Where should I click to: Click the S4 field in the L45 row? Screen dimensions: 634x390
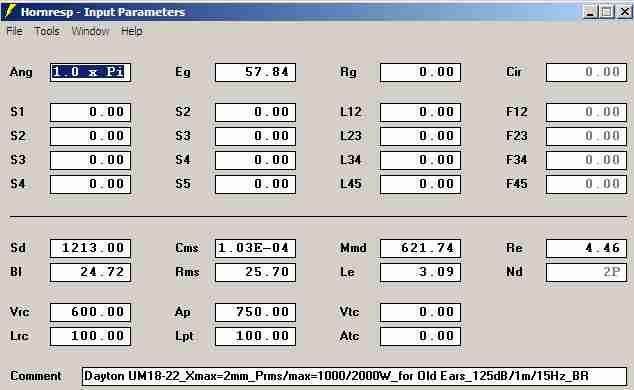tap(90, 184)
